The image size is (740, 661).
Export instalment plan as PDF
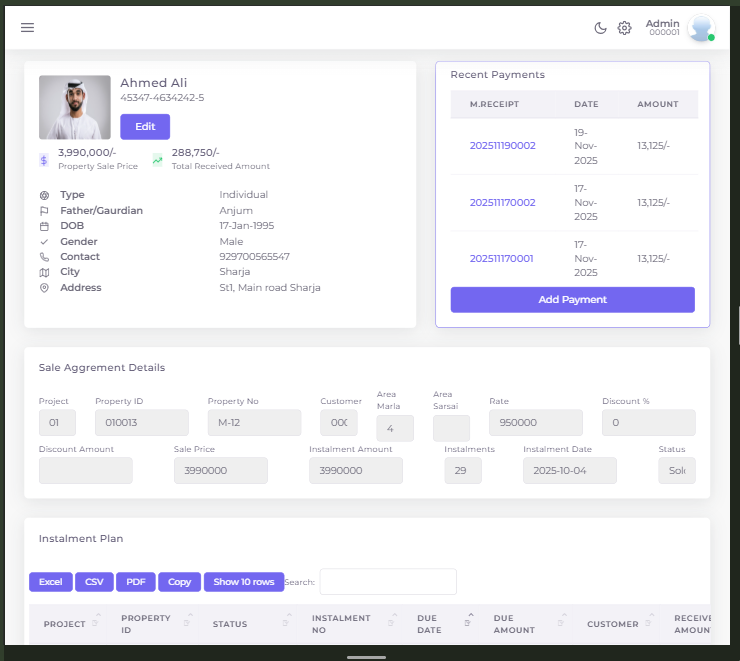click(135, 582)
